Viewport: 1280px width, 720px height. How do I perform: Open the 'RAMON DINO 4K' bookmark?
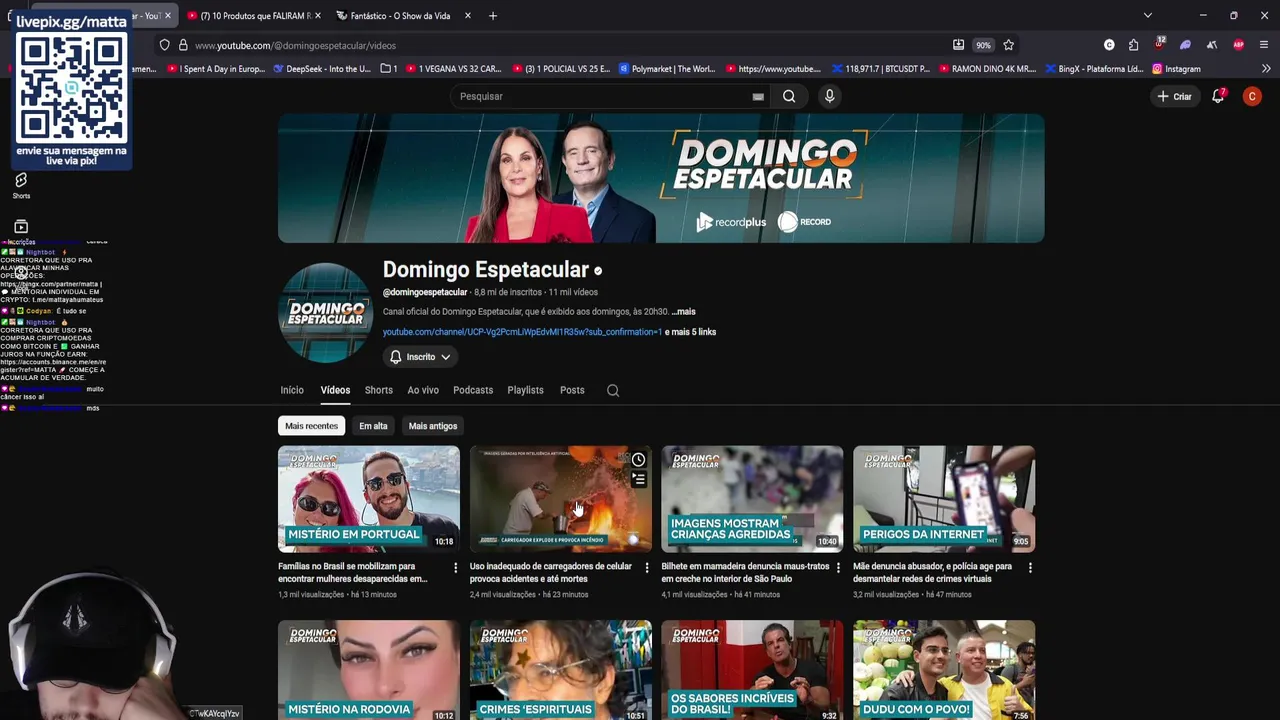click(987, 69)
